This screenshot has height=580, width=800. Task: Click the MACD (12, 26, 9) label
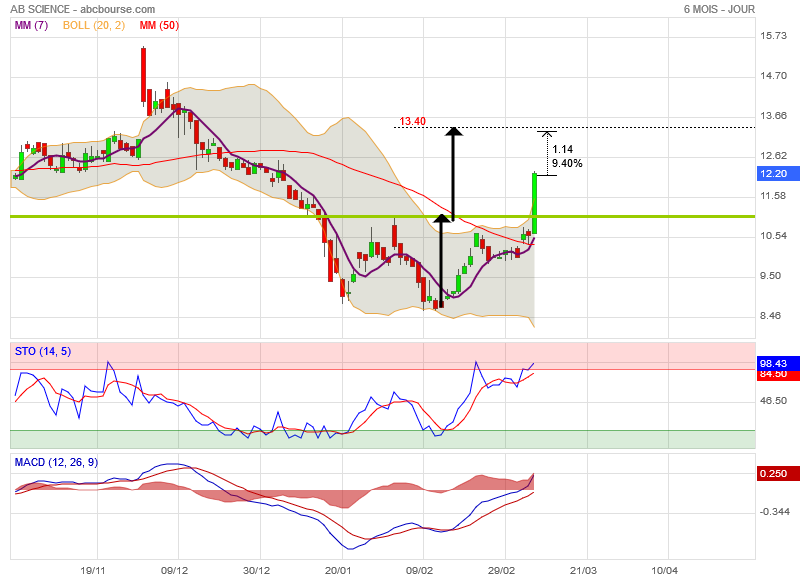point(56,462)
